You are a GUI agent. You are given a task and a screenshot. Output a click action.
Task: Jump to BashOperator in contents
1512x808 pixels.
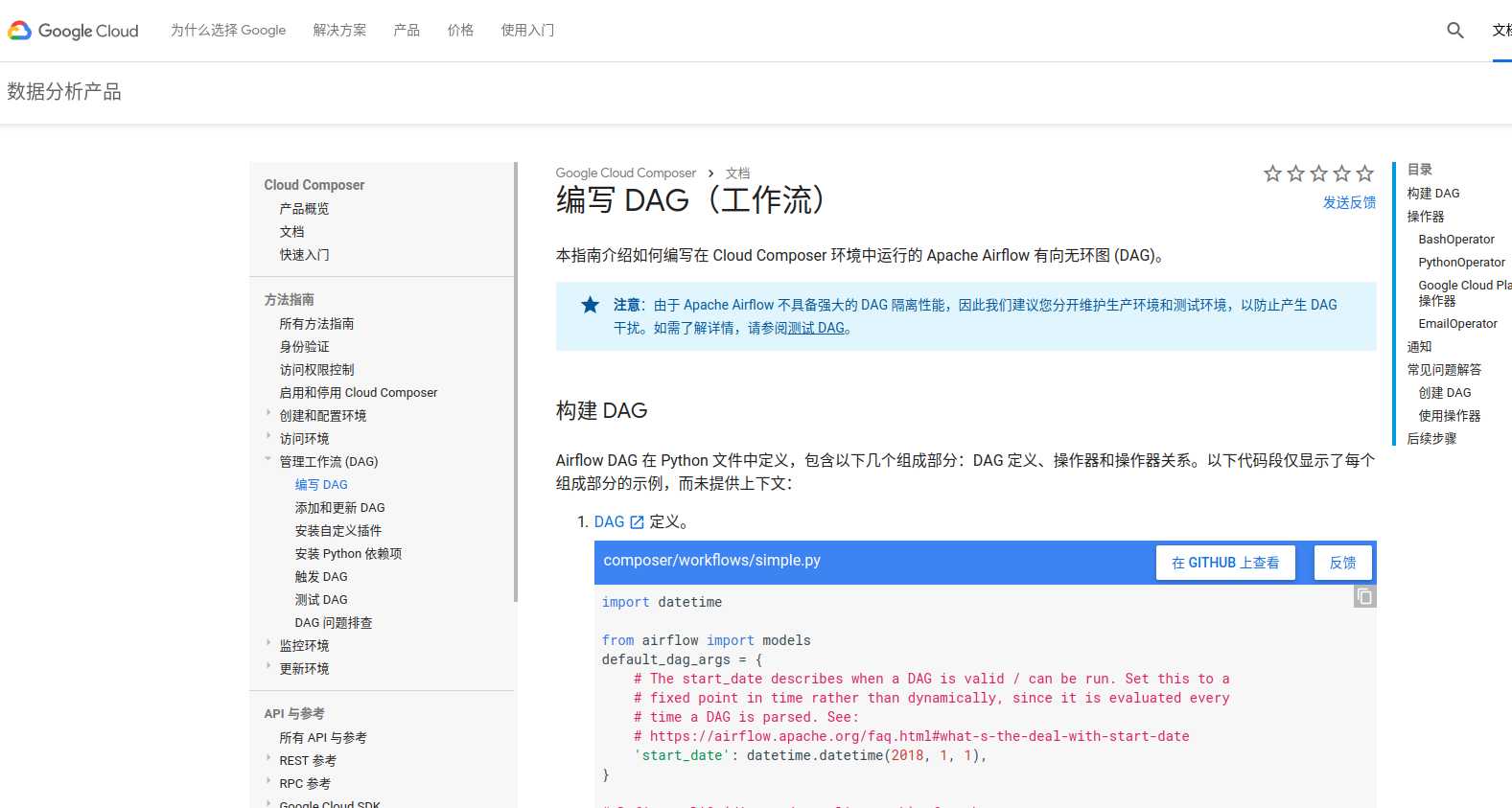1456,240
